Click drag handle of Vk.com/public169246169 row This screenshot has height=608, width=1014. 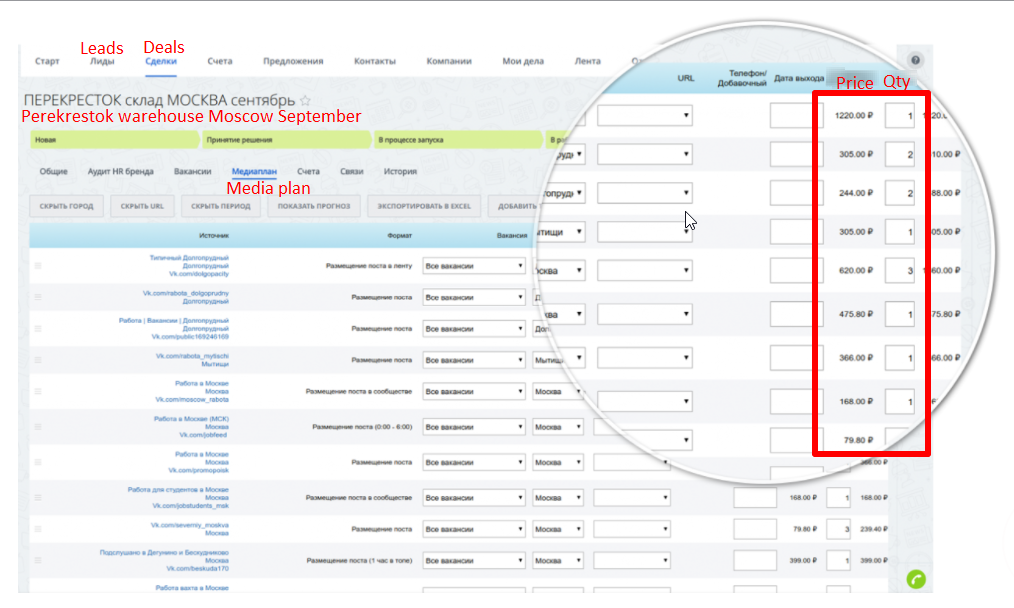click(x=38, y=329)
